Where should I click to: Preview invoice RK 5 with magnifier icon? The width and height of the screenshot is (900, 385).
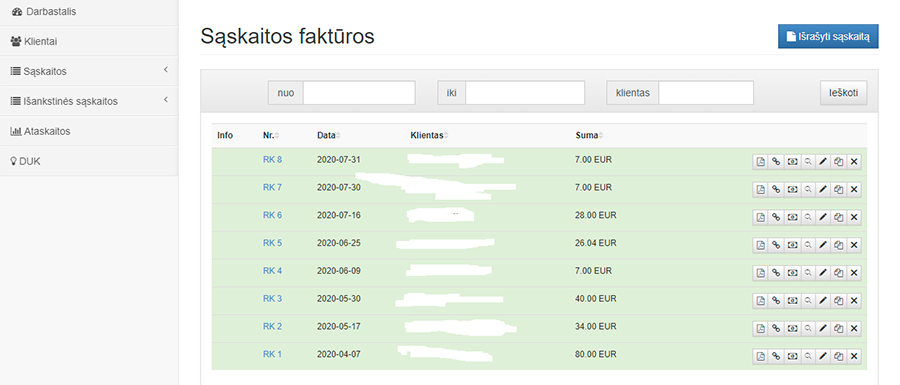(x=807, y=245)
